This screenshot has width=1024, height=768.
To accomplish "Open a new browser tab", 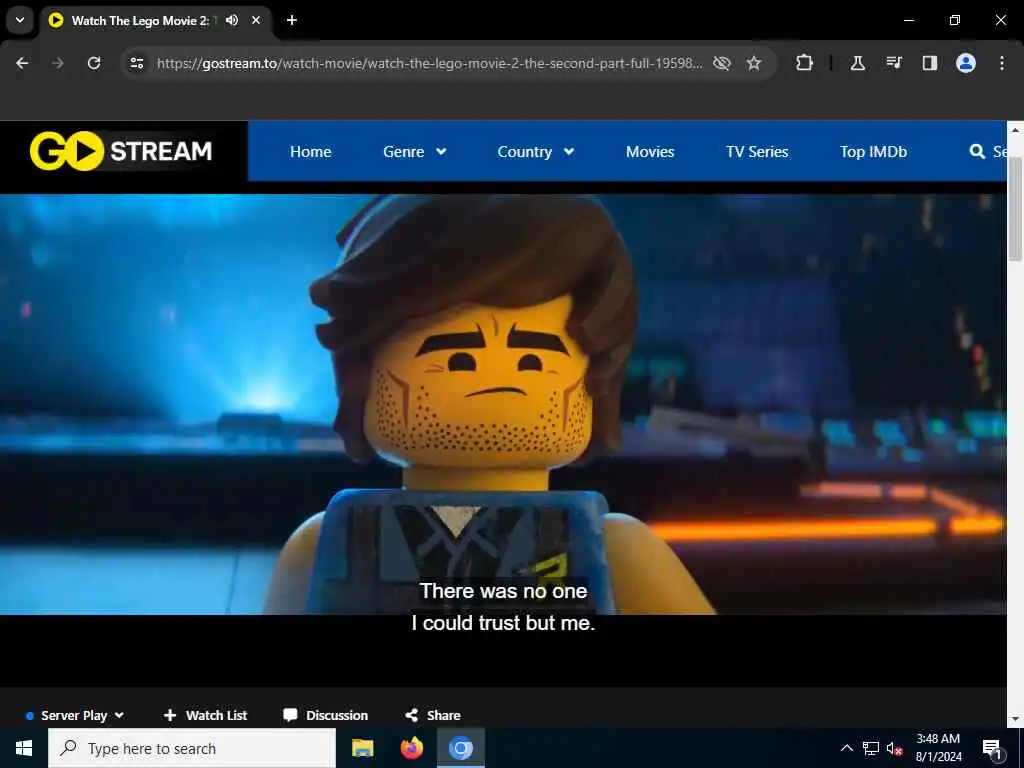I will [292, 20].
